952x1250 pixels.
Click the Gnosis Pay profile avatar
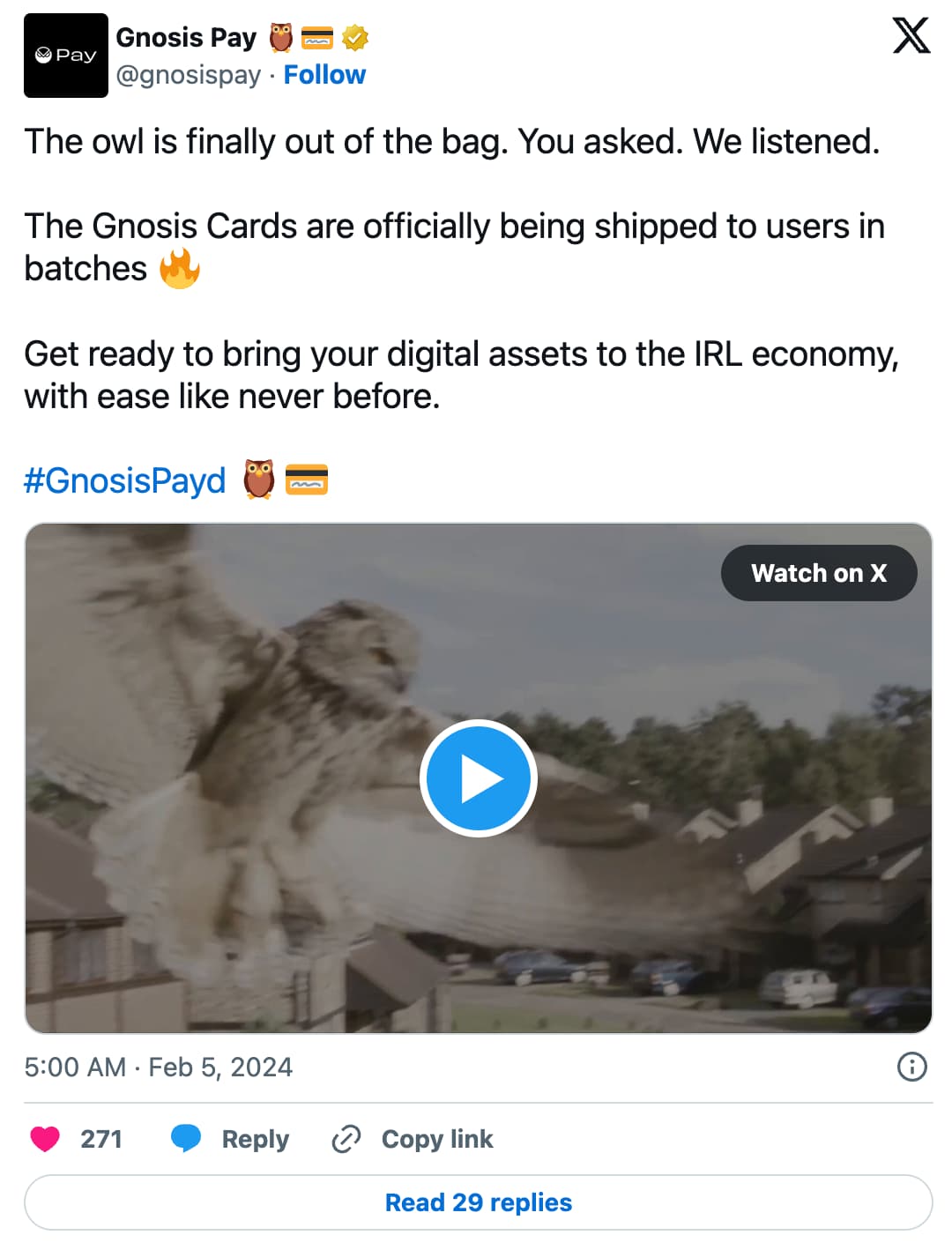(66, 56)
